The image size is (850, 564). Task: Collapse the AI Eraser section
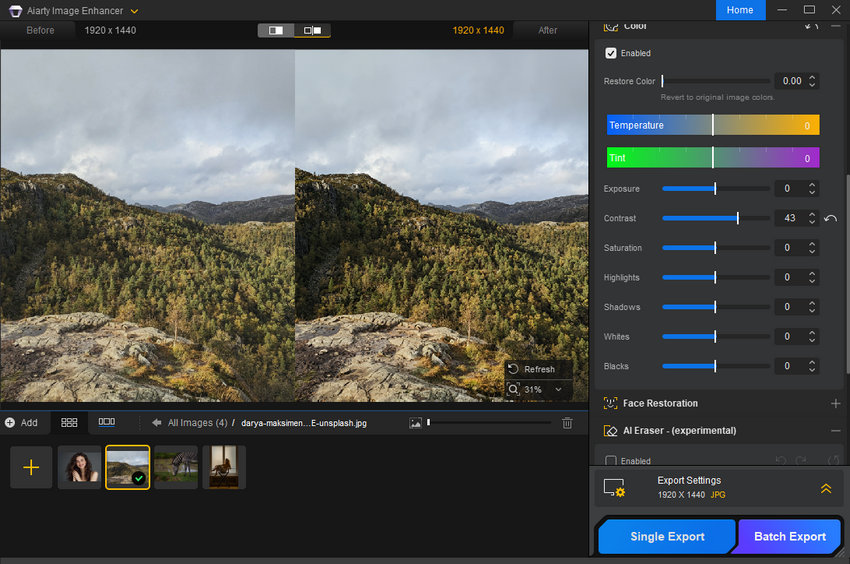[x=835, y=431]
